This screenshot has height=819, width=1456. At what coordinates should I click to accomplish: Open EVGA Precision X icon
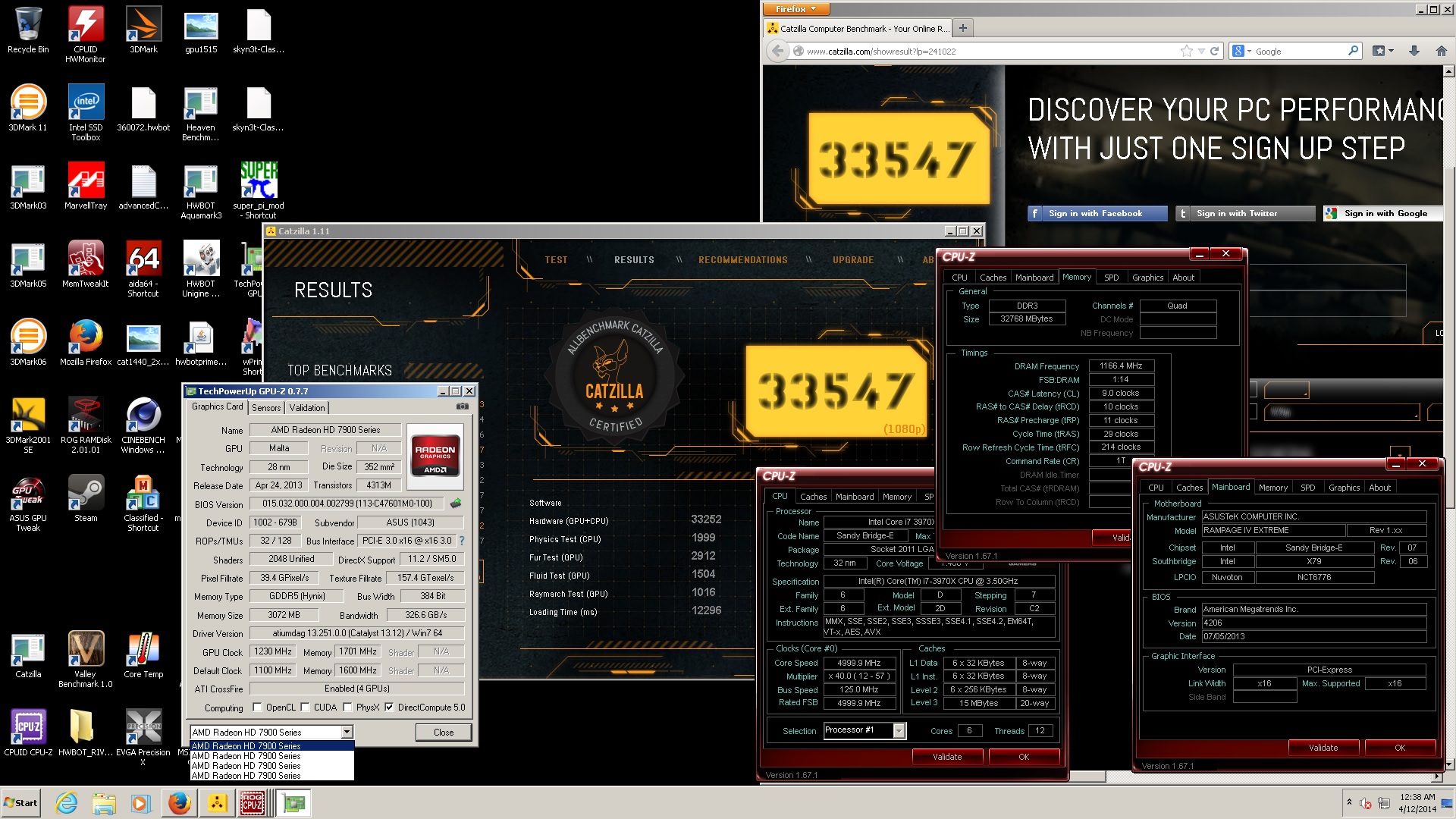[143, 736]
